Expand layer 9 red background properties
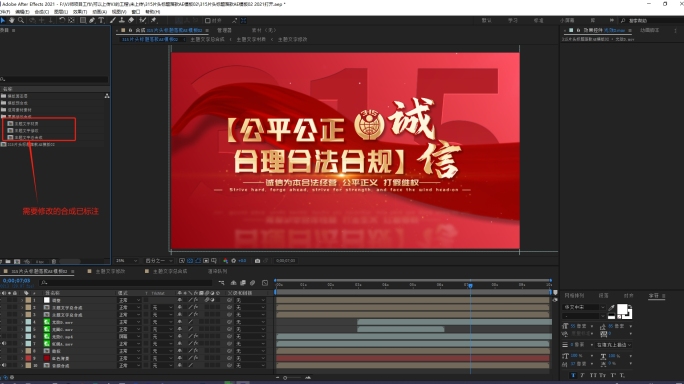The height and width of the screenshot is (384, 684). pos(22,358)
